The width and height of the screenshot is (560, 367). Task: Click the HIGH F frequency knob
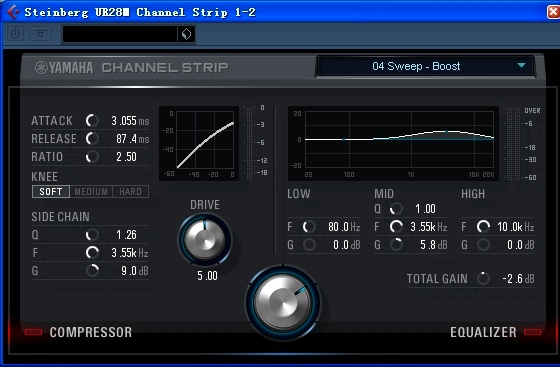point(483,227)
